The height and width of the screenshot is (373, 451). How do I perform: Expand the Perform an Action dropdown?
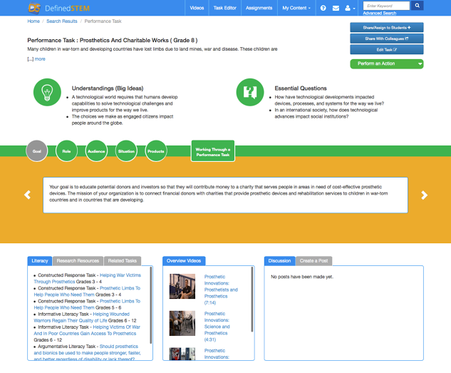tap(387, 64)
